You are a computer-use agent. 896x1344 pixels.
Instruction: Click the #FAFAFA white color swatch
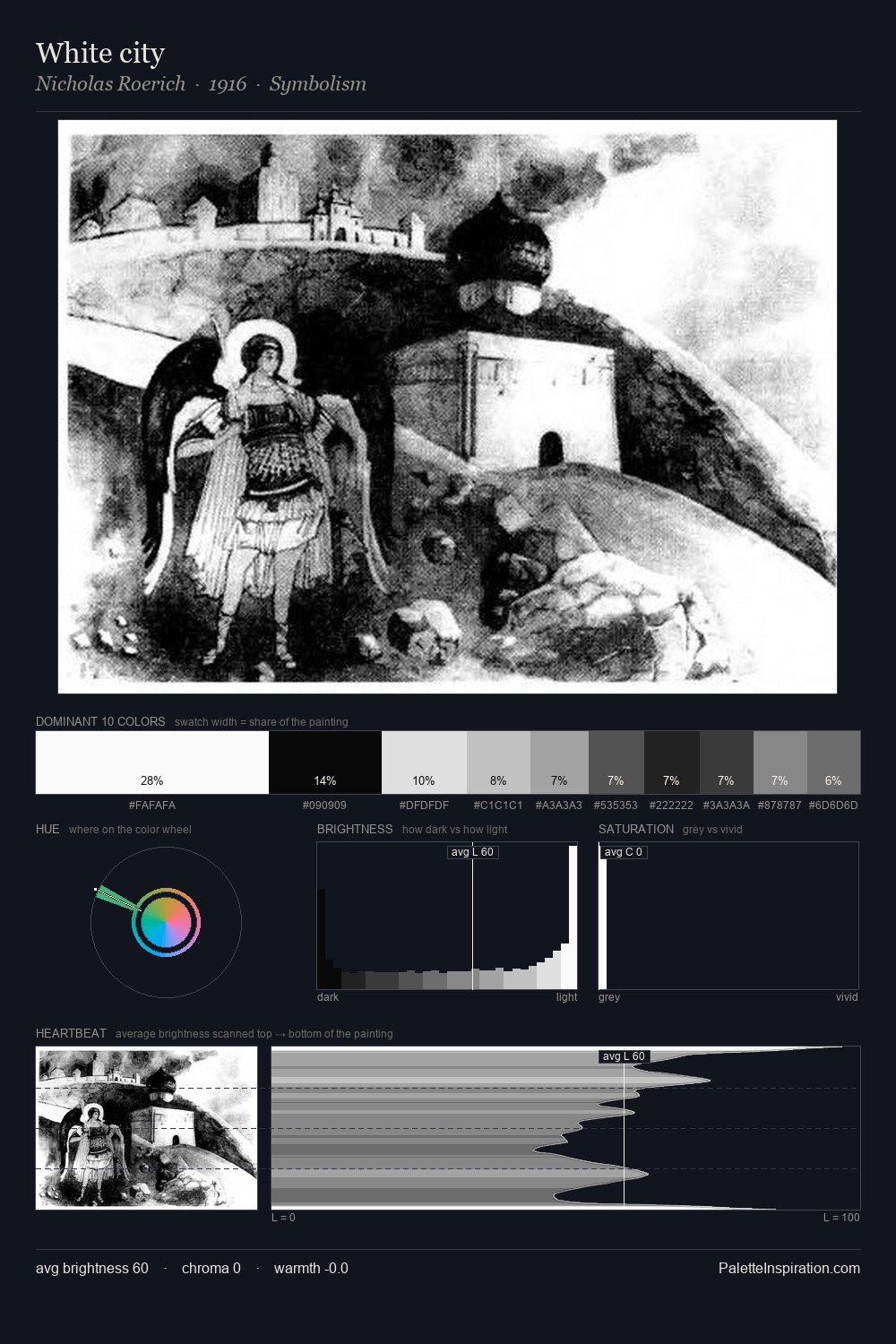(152, 762)
